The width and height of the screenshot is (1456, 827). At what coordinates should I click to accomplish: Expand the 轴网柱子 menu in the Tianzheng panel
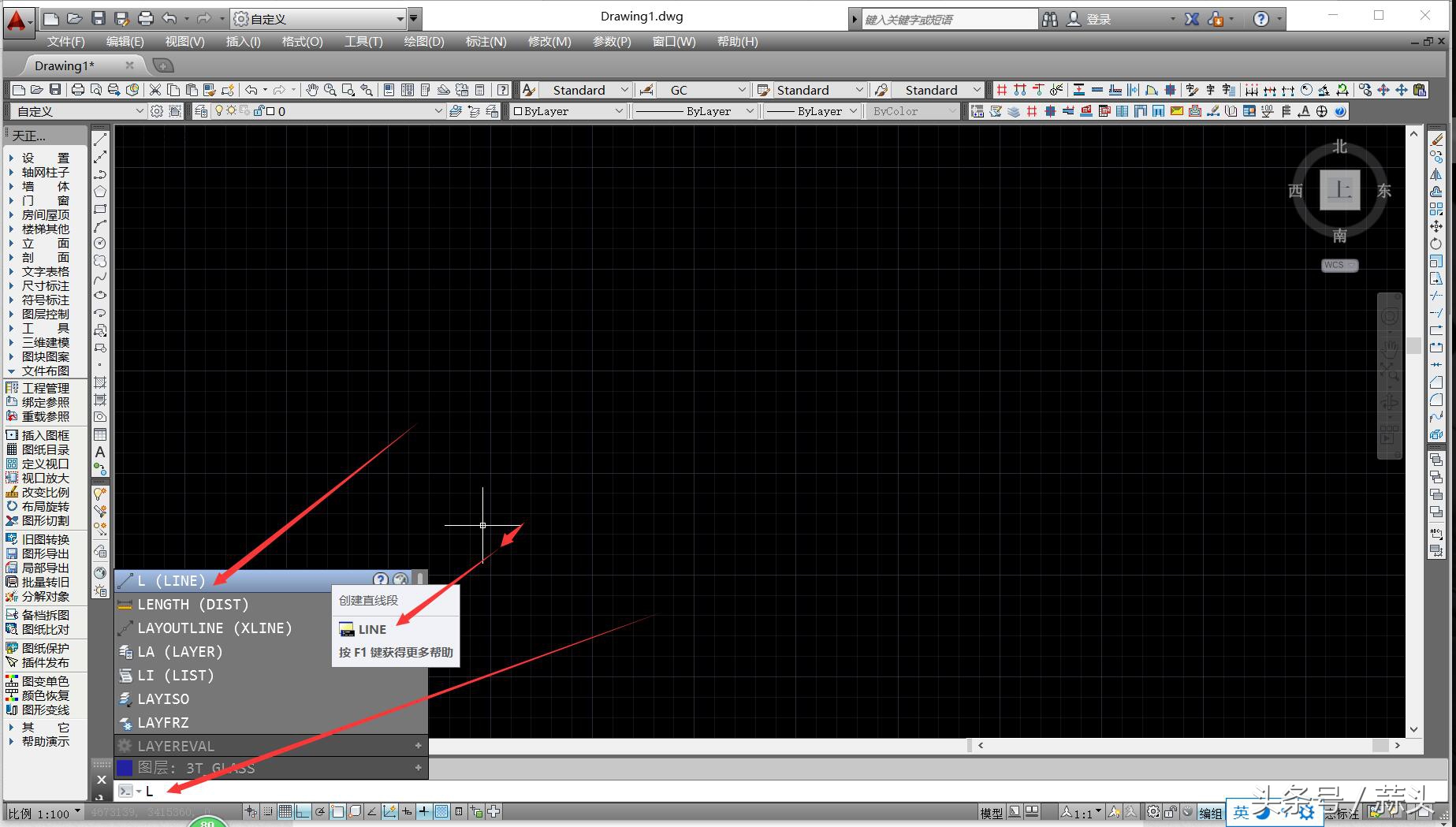pos(46,172)
